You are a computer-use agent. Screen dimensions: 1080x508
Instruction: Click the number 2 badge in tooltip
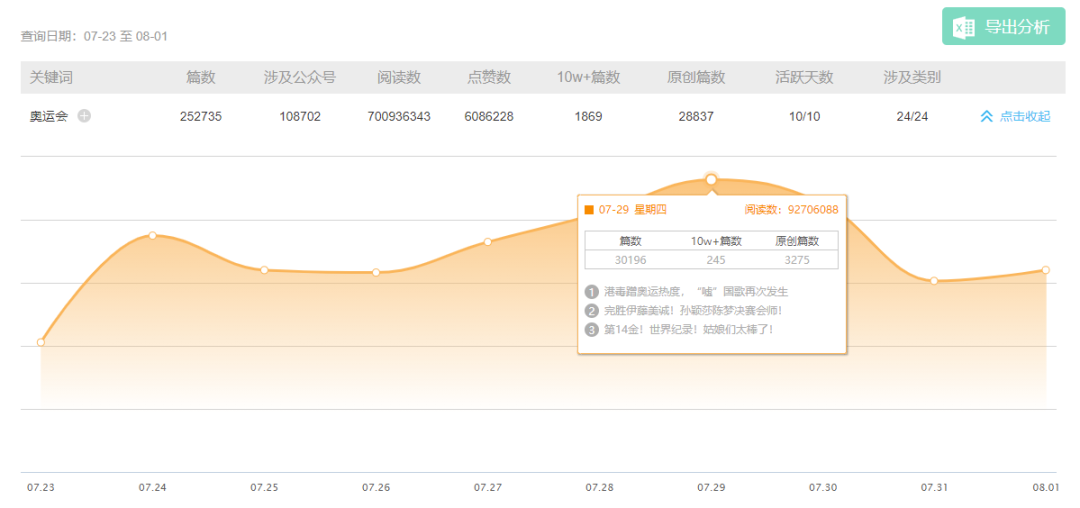(592, 310)
